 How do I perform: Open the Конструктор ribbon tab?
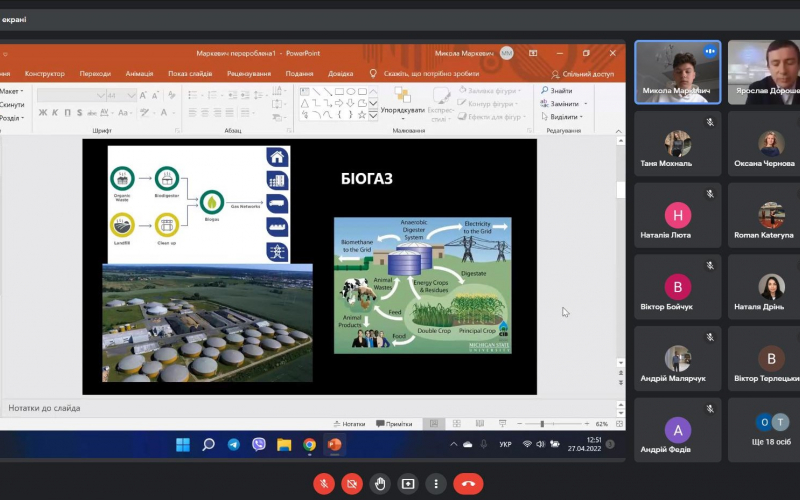click(45, 73)
